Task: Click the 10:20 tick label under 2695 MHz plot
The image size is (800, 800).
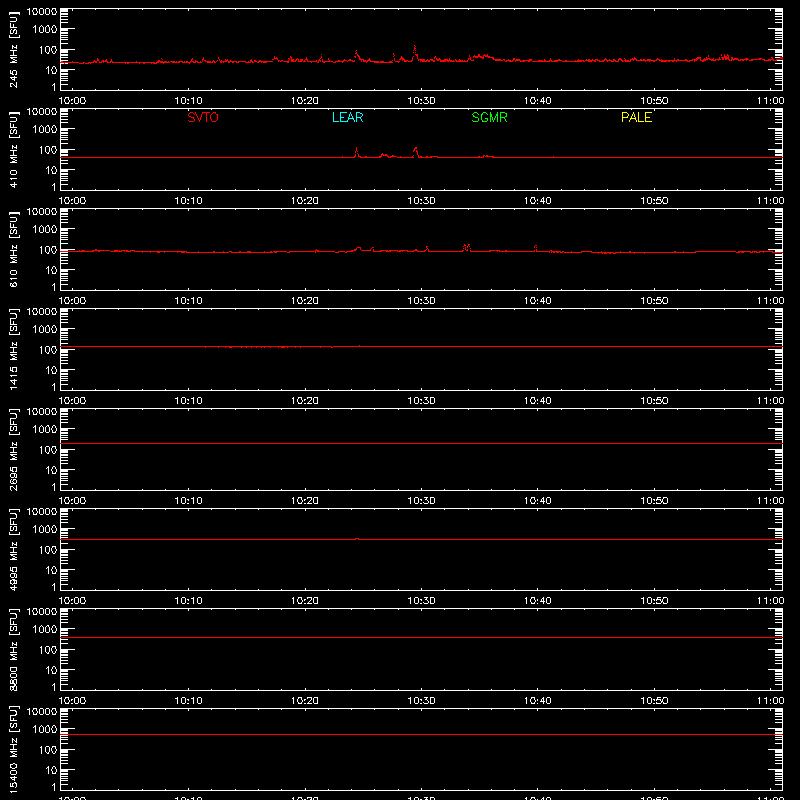Action: click(305, 501)
